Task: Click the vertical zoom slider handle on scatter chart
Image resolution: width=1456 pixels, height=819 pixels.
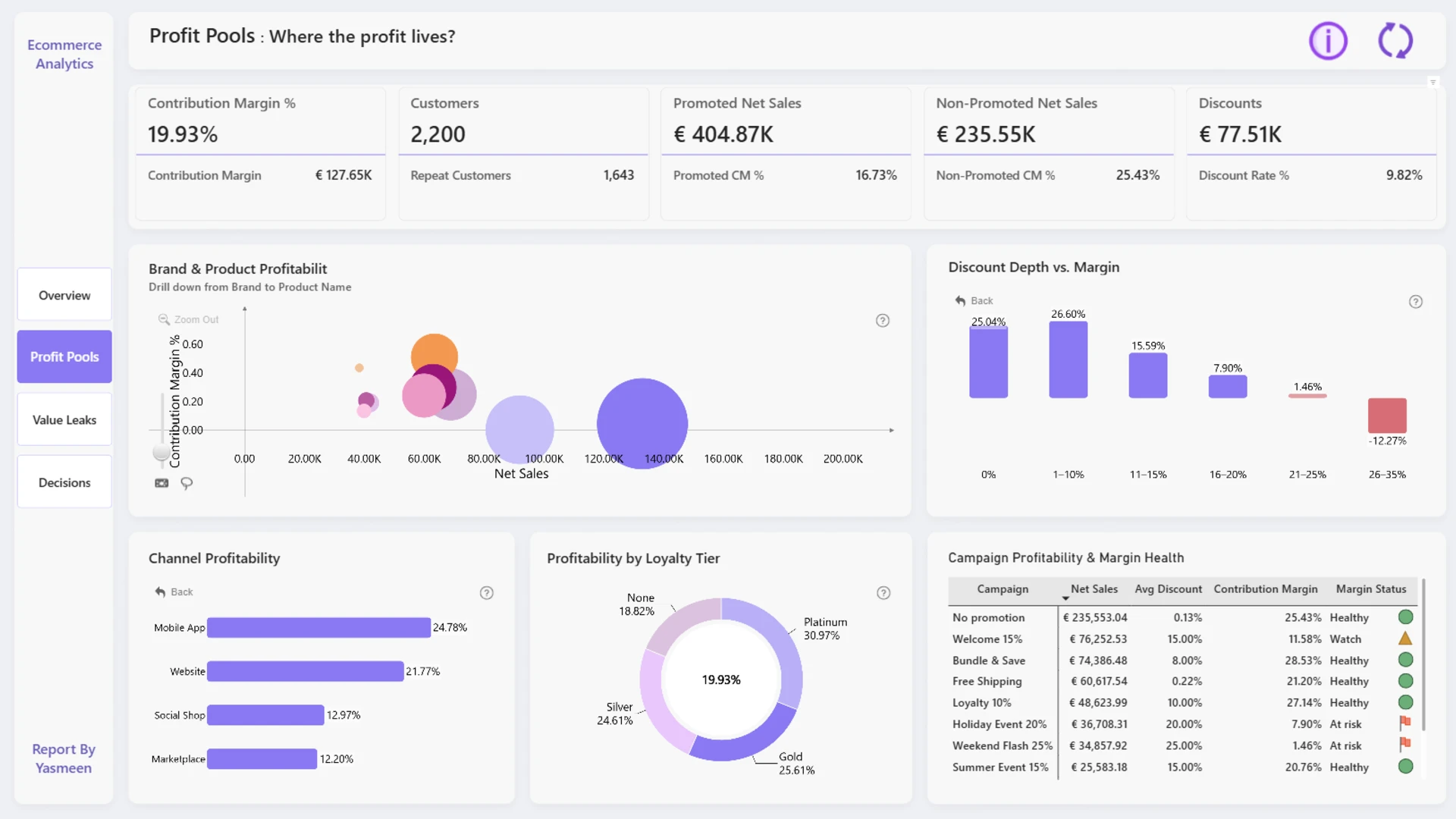Action: [162, 453]
